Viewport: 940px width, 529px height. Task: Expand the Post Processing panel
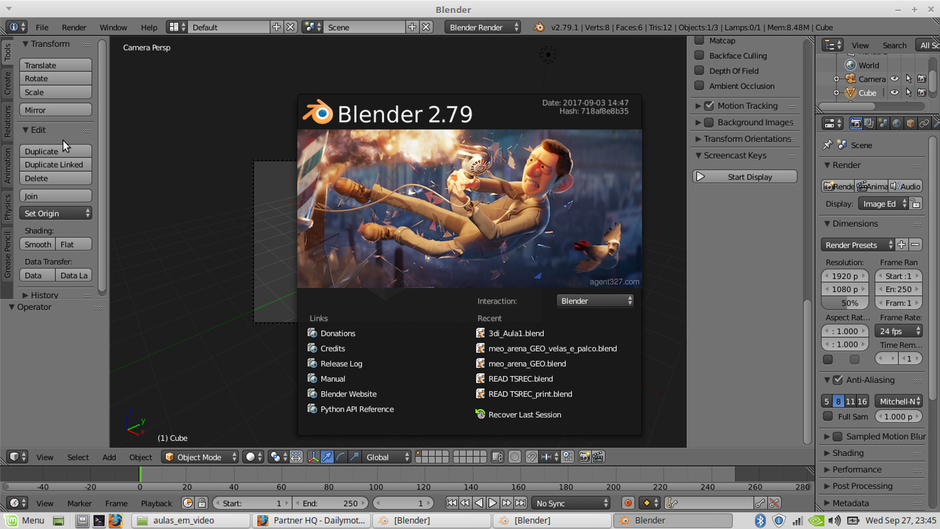(x=862, y=486)
